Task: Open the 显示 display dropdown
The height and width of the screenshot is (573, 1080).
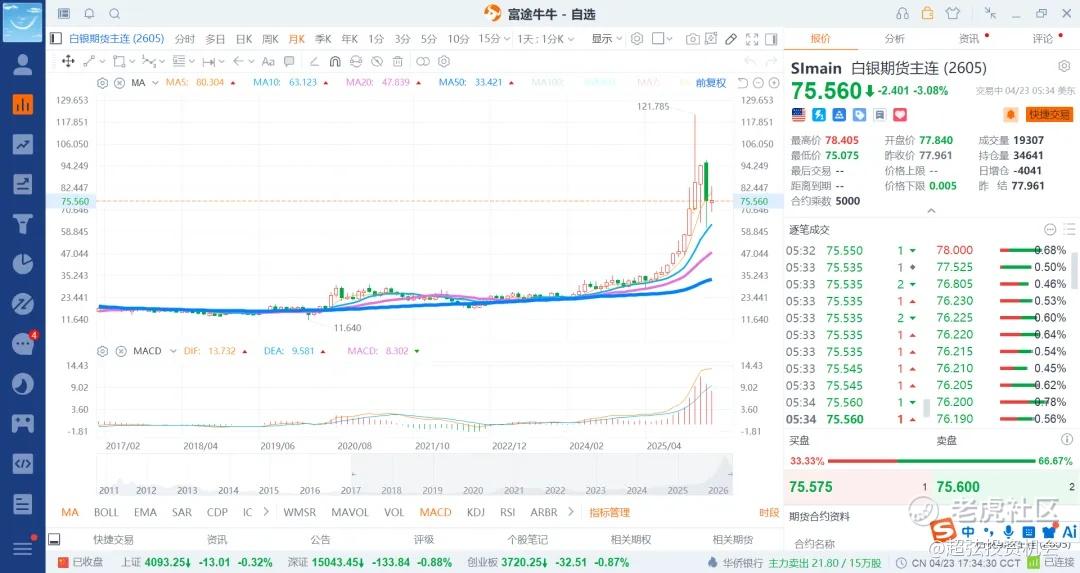Action: pos(606,39)
